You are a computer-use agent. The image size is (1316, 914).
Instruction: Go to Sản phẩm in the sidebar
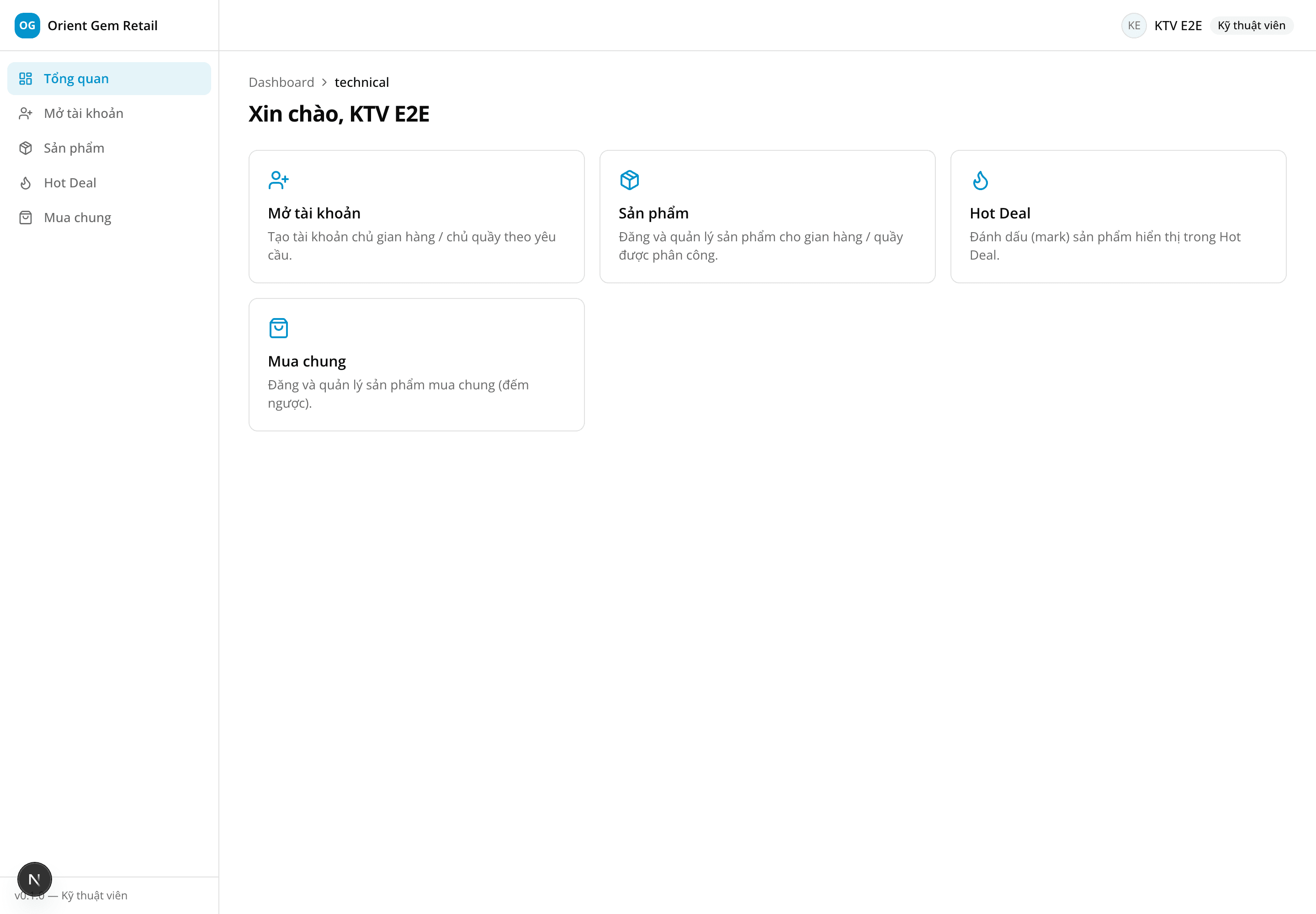[x=109, y=149]
